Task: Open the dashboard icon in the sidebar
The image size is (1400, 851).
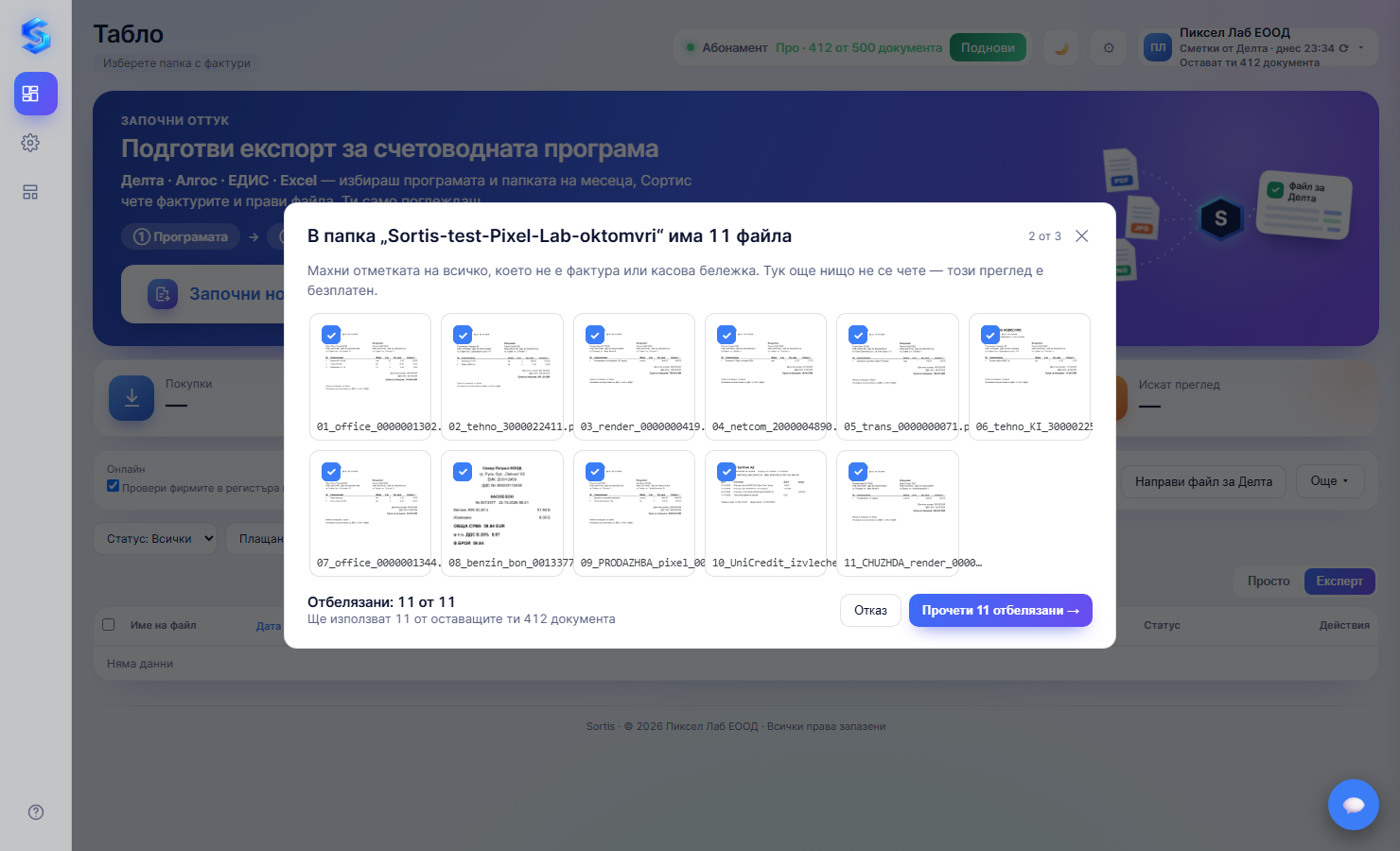Action: (36, 94)
